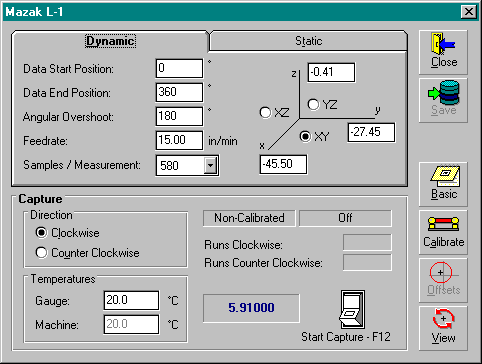Click the Runs Counter Clockwise count box
This screenshot has height=364, width=482.
(367, 262)
